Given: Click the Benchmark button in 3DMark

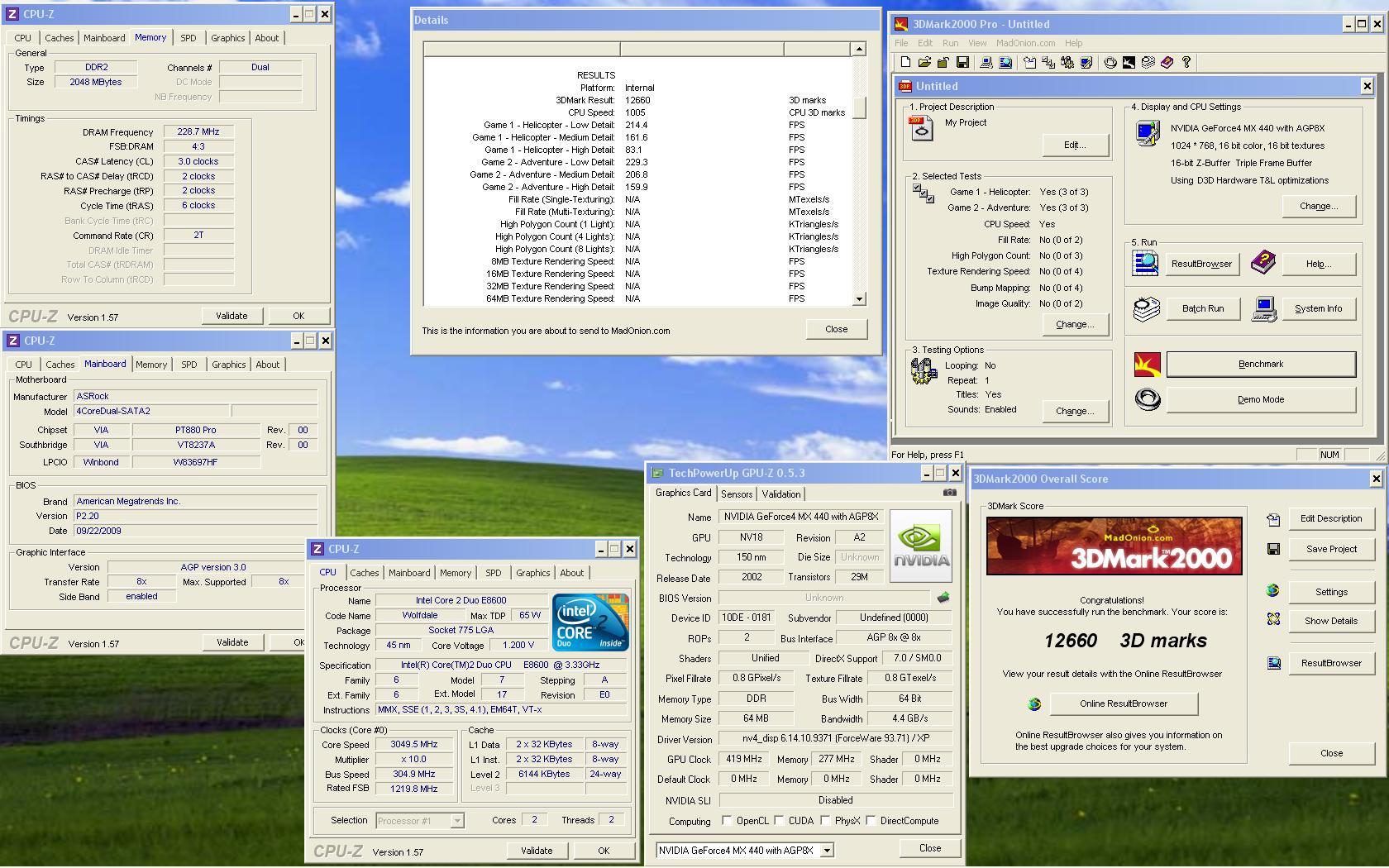Looking at the screenshot, I should (x=1261, y=364).
